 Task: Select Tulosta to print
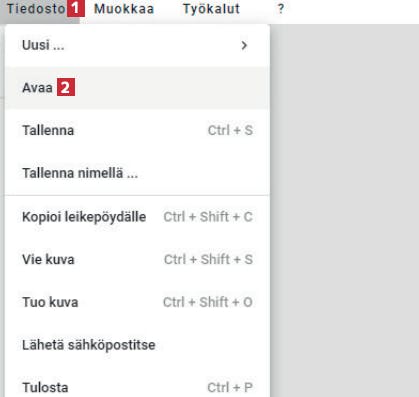pos(137,387)
